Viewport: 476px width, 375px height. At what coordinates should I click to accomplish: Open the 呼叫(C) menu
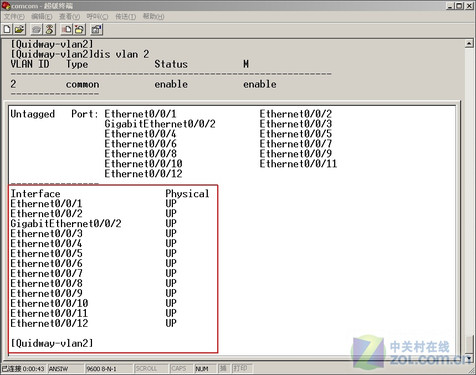[x=97, y=16]
